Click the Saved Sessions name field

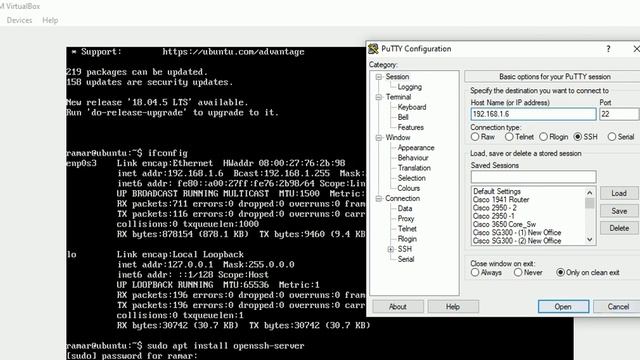(533, 177)
